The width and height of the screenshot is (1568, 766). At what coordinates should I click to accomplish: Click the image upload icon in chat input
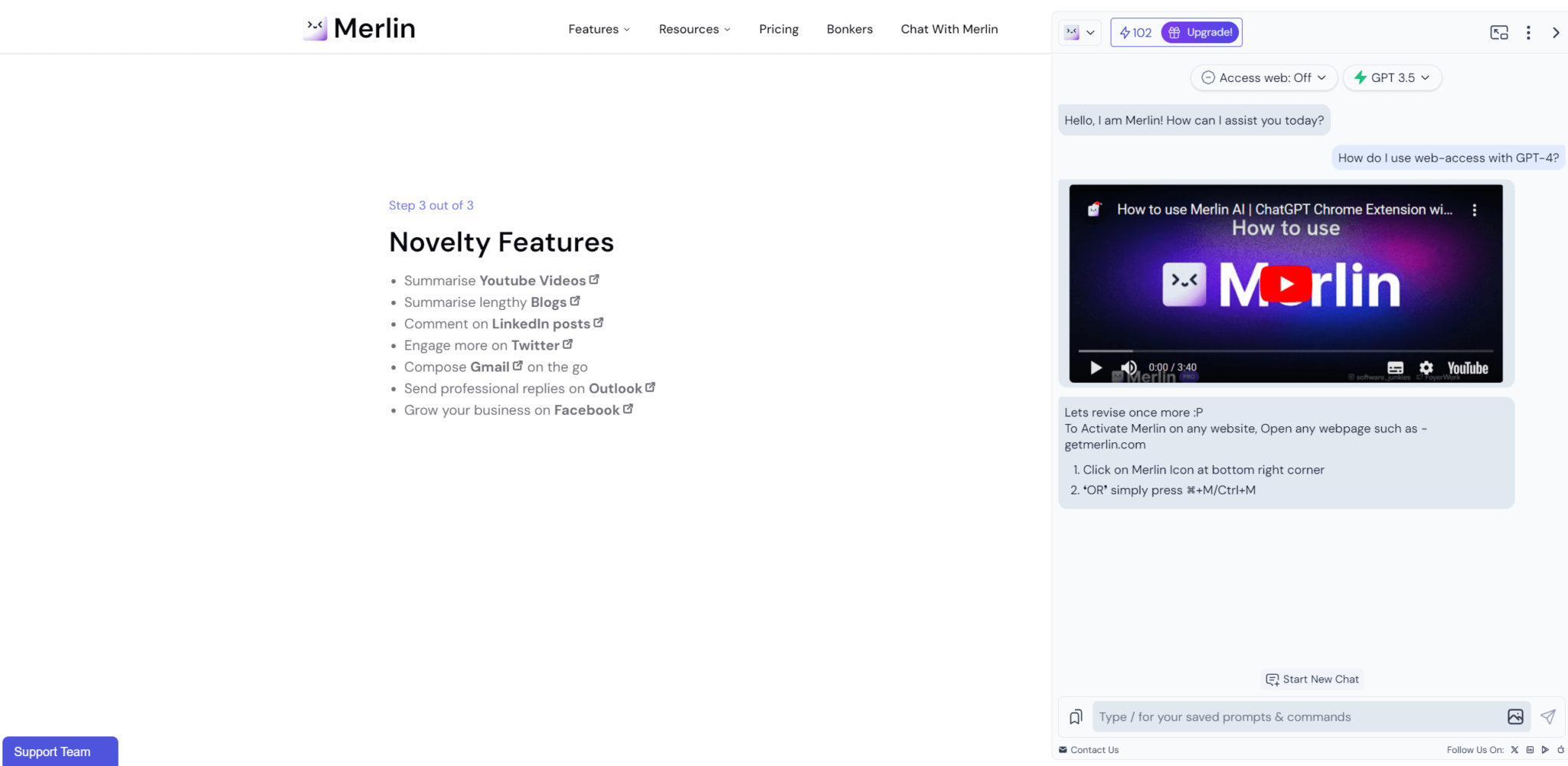point(1514,717)
